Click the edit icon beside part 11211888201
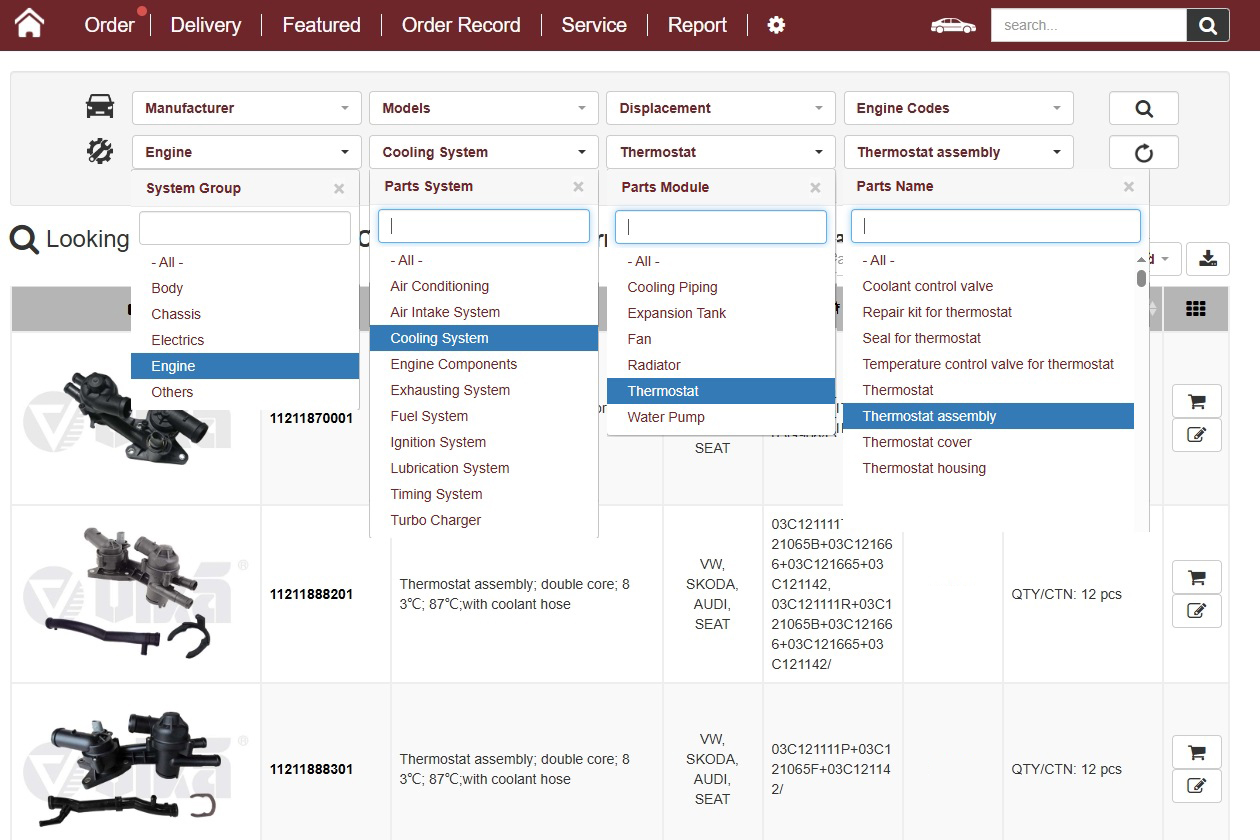1260x840 pixels. tap(1196, 611)
